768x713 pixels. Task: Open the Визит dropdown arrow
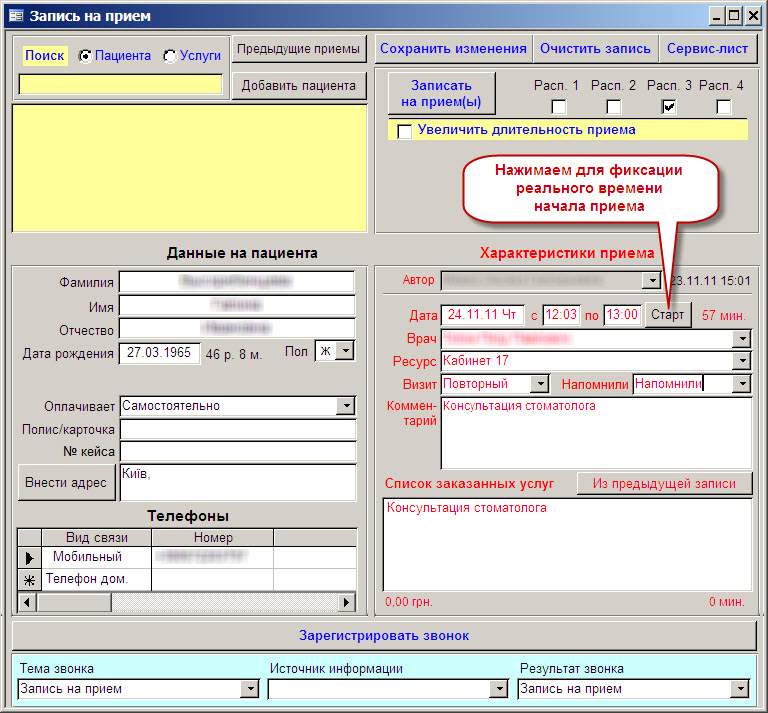click(x=539, y=383)
